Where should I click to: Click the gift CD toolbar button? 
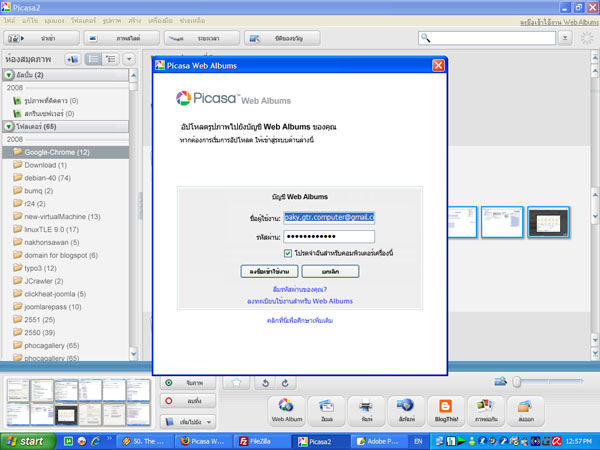tap(282, 38)
